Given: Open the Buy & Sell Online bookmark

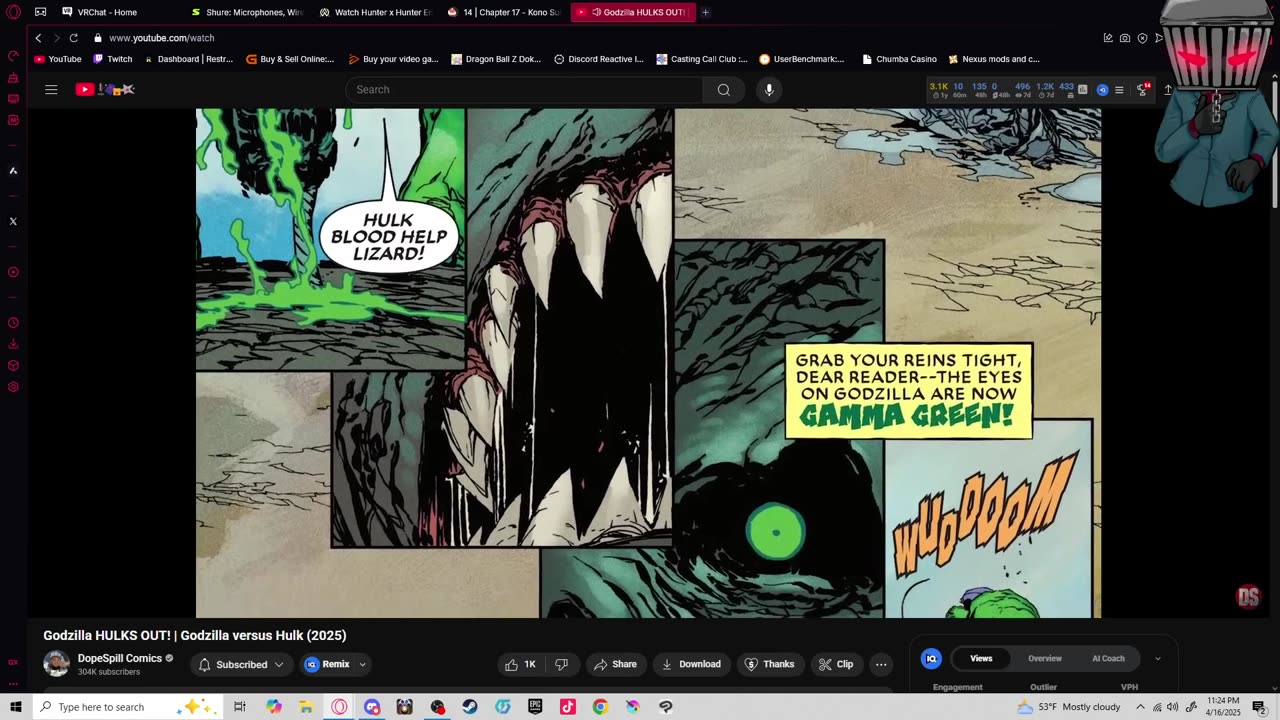Looking at the screenshot, I should (x=290, y=59).
